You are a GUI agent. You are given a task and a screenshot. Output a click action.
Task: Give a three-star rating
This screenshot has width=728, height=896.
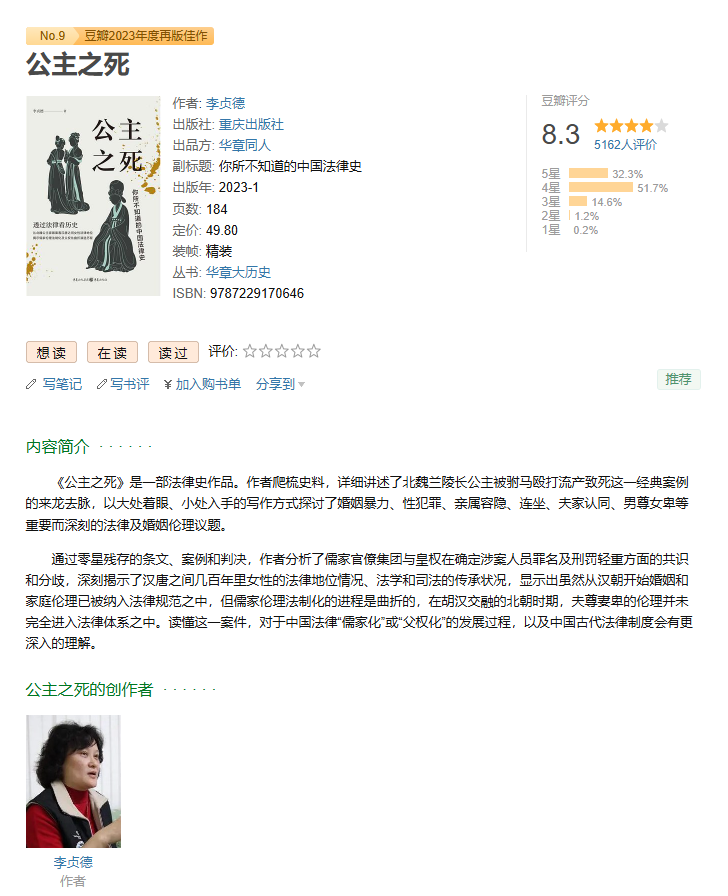click(x=282, y=351)
